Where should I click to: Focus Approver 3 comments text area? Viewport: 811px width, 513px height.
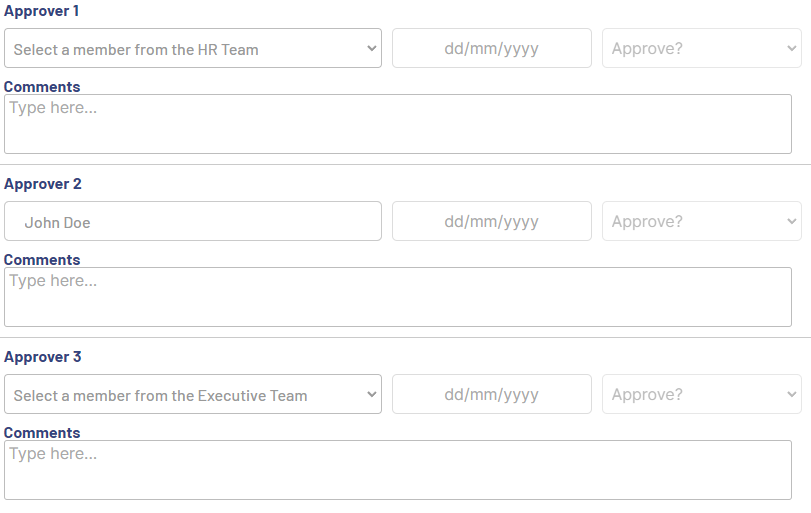click(x=397, y=470)
